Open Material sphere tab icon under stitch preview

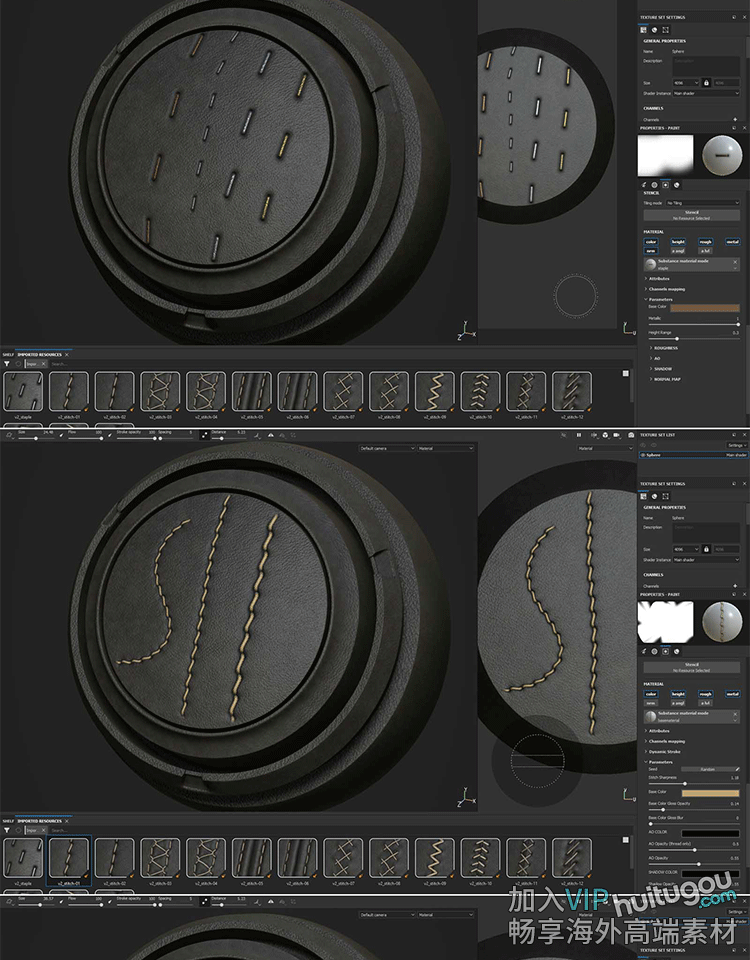click(x=677, y=651)
